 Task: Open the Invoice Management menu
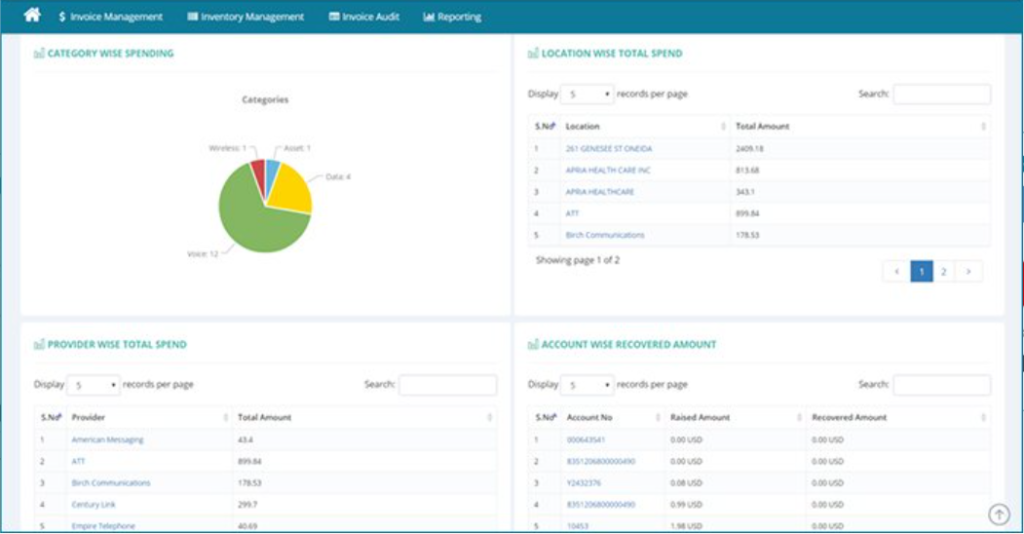coord(110,17)
